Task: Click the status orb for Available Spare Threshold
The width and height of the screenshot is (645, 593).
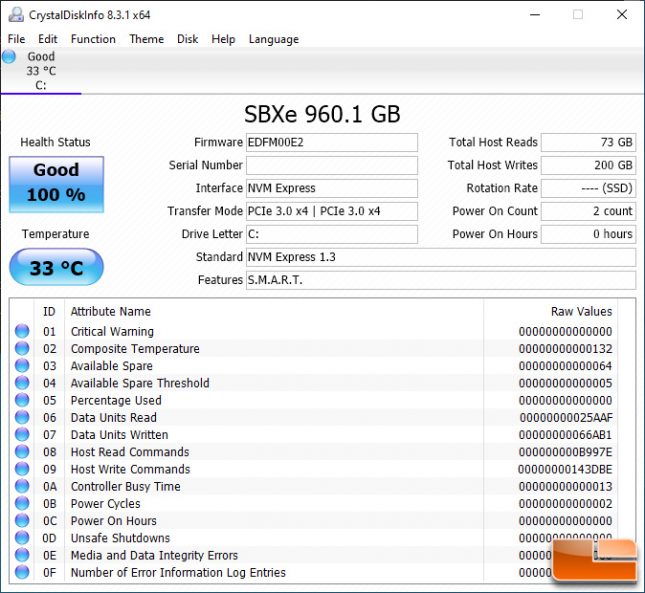Action: coord(22,383)
